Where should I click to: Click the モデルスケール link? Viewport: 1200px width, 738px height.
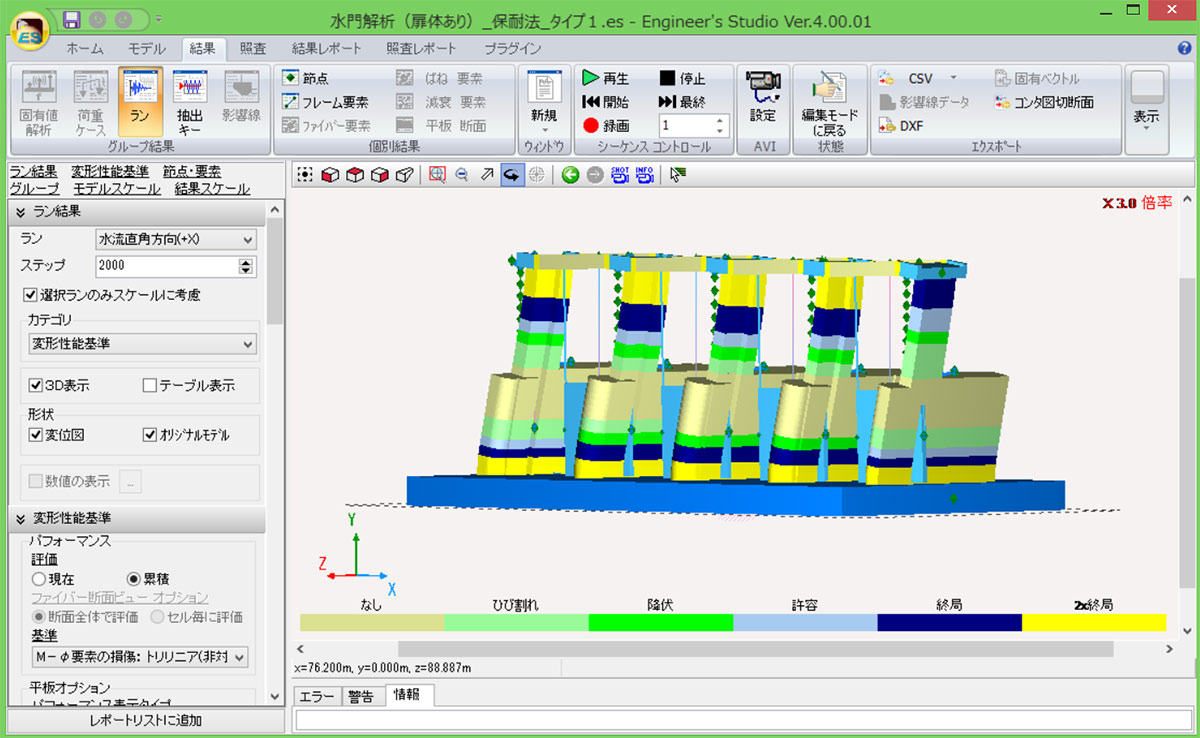coord(117,188)
